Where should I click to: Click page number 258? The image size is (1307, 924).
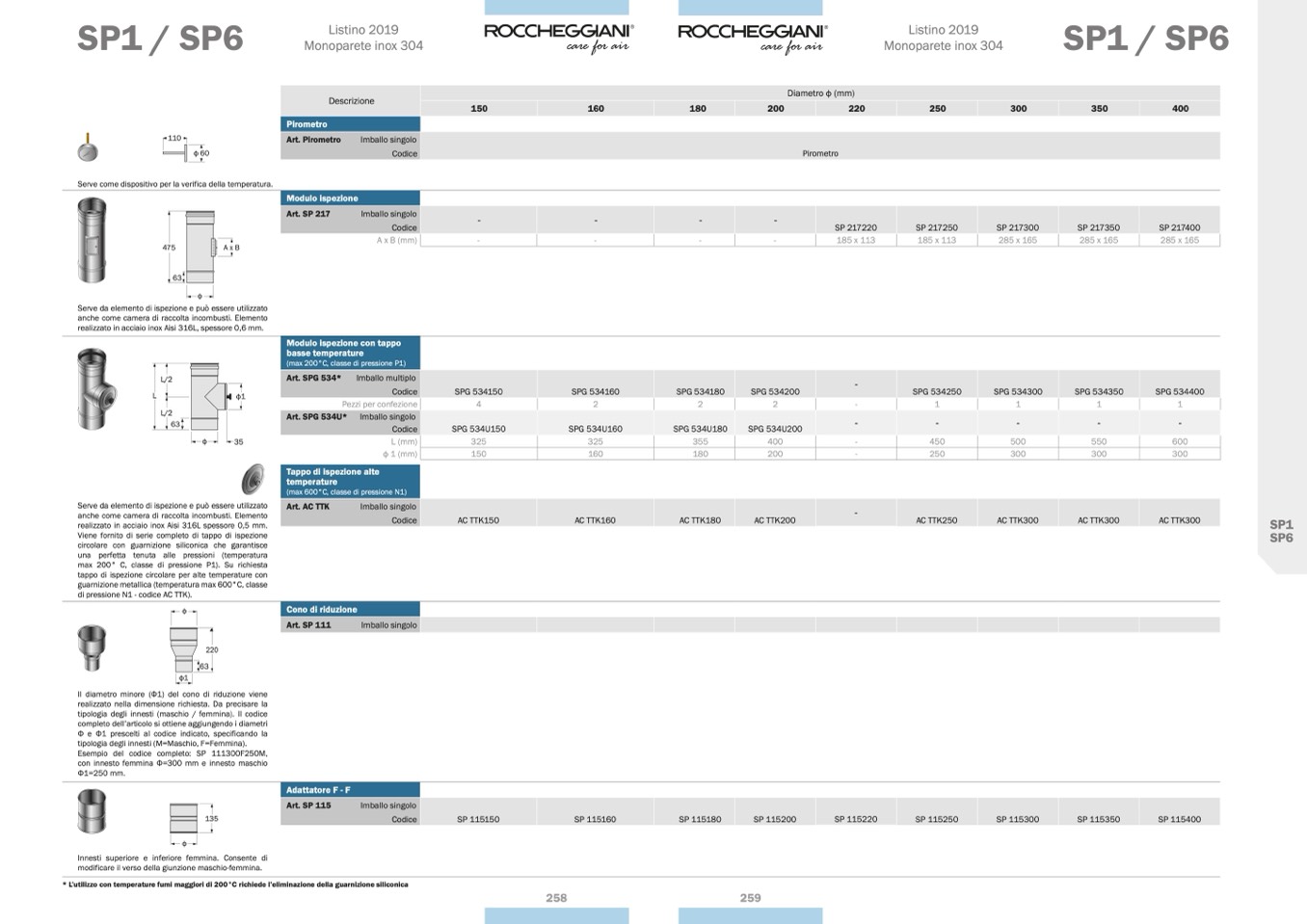[x=556, y=898]
